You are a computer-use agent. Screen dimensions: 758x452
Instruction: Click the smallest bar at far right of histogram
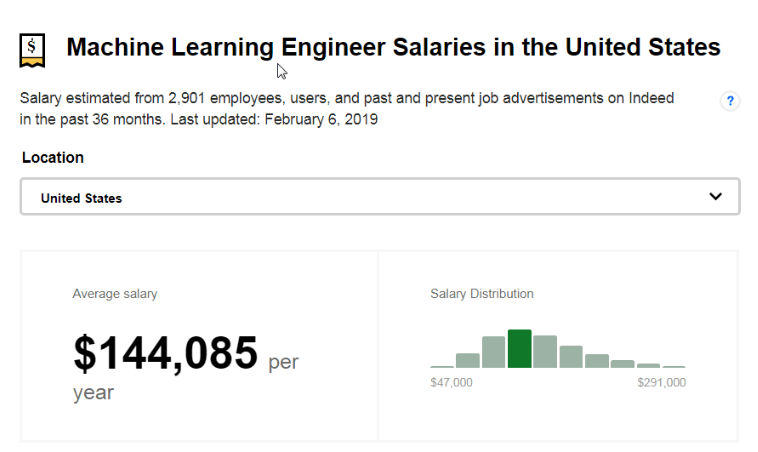point(674,366)
